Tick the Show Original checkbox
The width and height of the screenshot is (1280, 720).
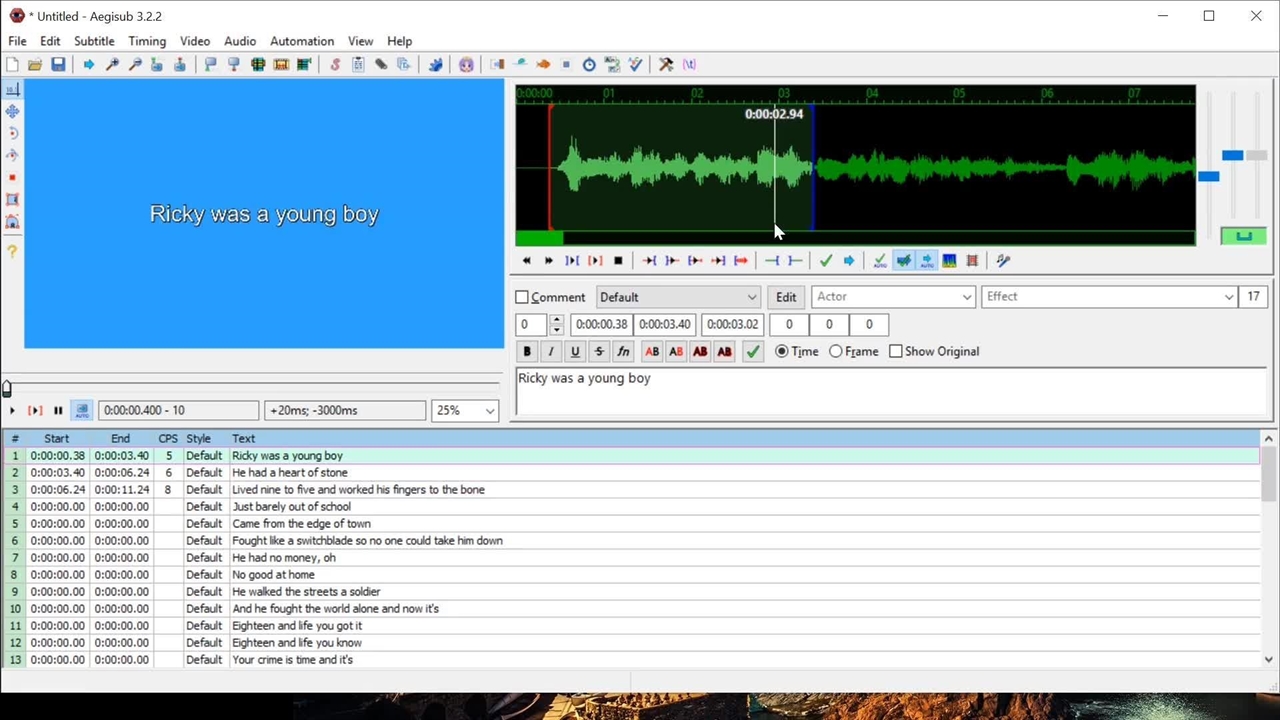tap(896, 352)
